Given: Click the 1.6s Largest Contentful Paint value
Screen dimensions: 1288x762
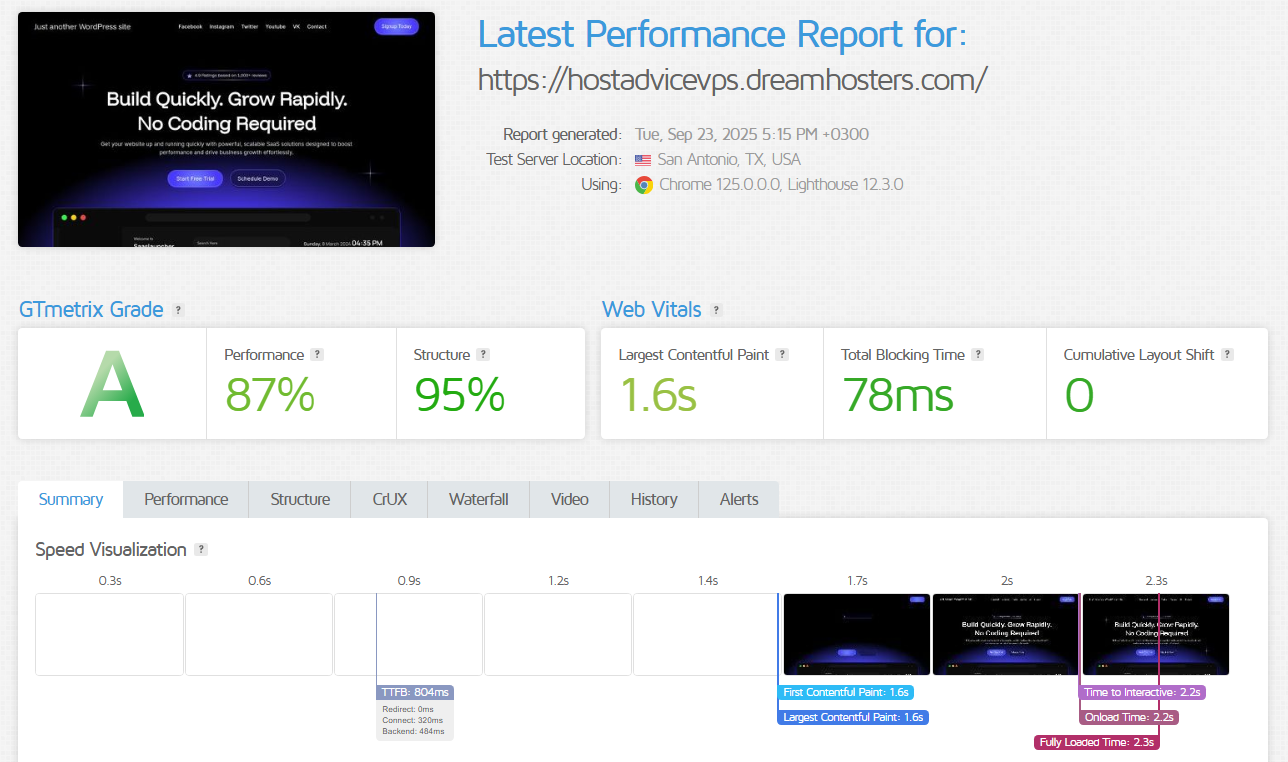Looking at the screenshot, I should (x=658, y=395).
